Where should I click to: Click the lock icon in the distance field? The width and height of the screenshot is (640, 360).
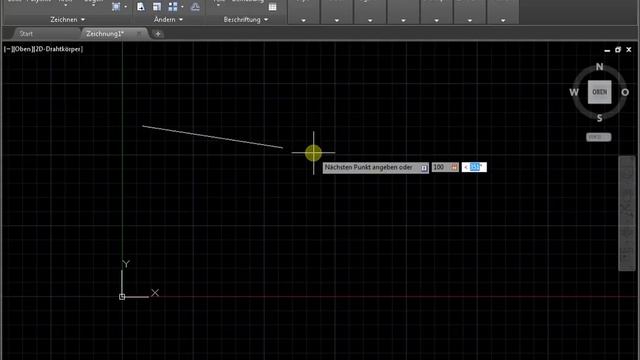(454, 167)
